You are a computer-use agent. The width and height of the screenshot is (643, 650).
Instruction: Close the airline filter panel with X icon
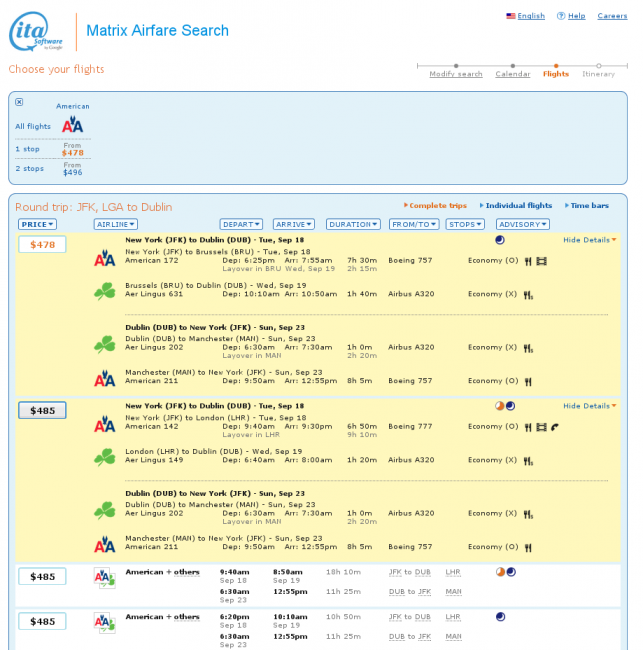tap(19, 102)
